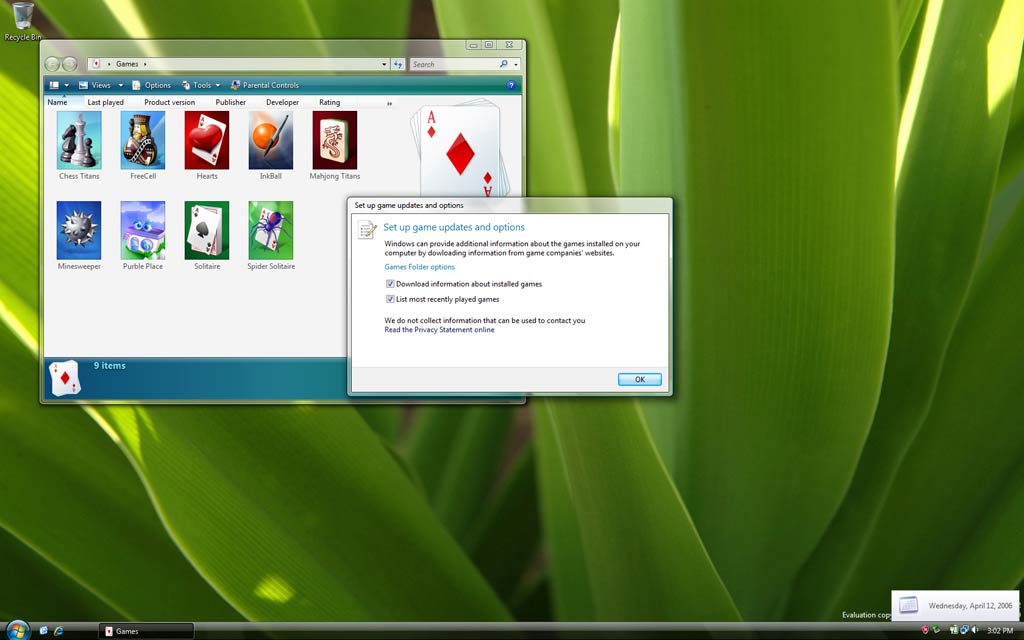Open the Chess Titans game icon

point(79,141)
